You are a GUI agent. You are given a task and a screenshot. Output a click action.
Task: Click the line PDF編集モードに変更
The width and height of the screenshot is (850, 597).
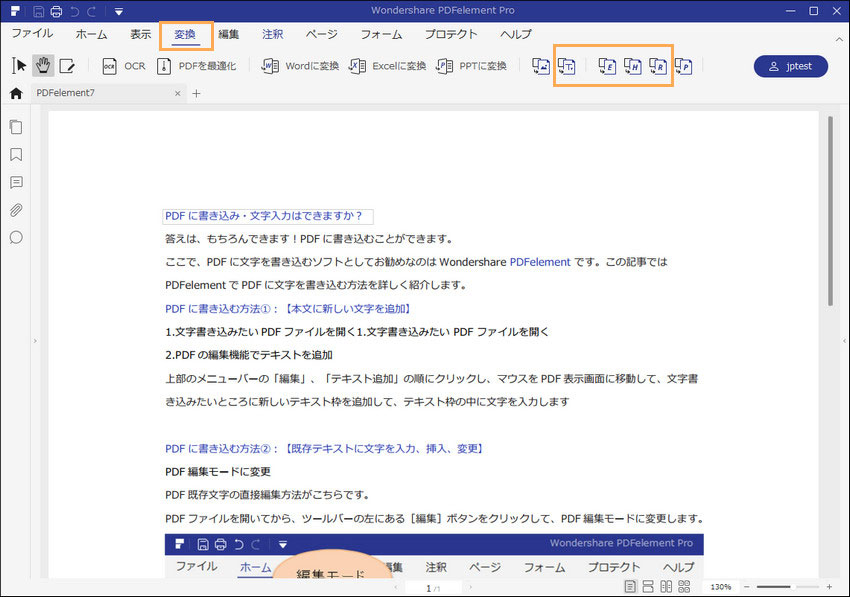(x=218, y=472)
